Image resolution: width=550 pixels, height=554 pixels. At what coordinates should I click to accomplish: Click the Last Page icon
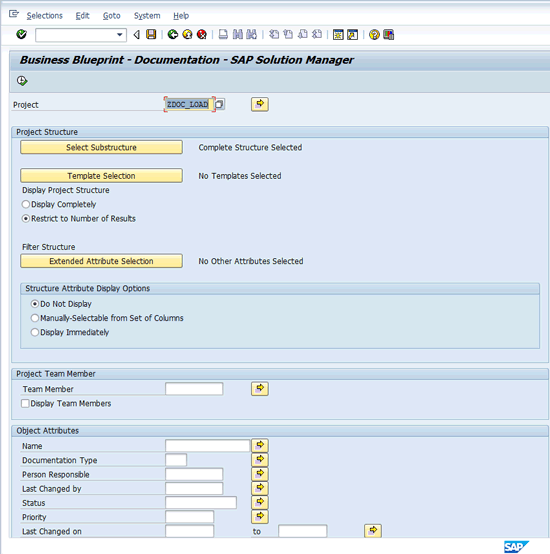click(x=317, y=35)
